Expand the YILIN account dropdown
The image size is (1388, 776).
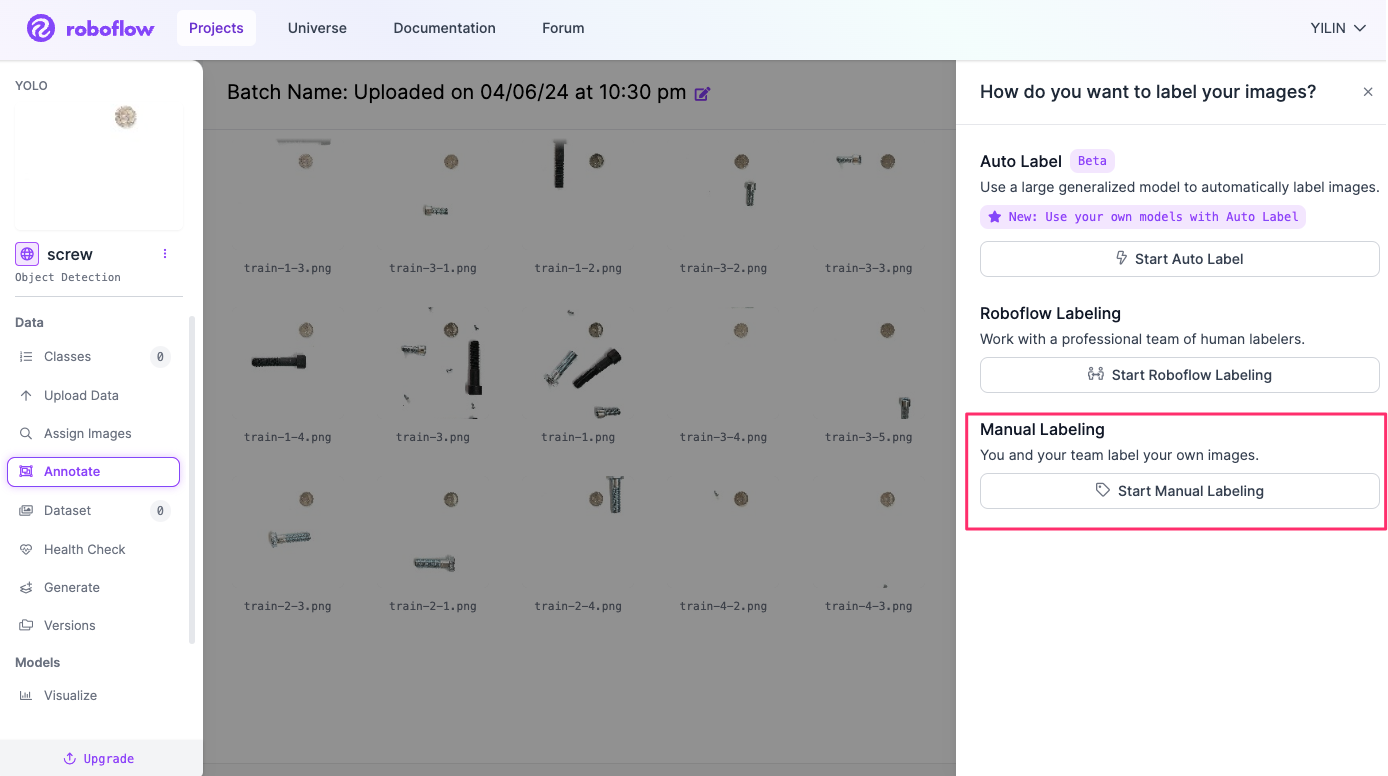[x=1338, y=28]
